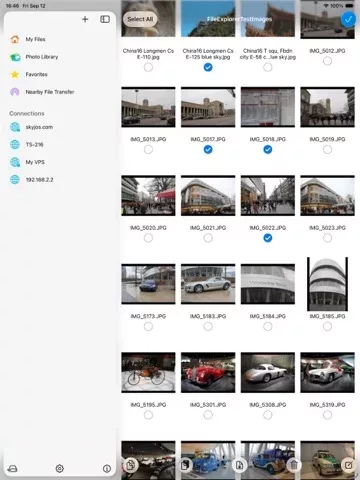Check the IMG_5019.JPG selection circle
Image resolution: width=360 pixels, height=480 pixels.
[327, 150]
